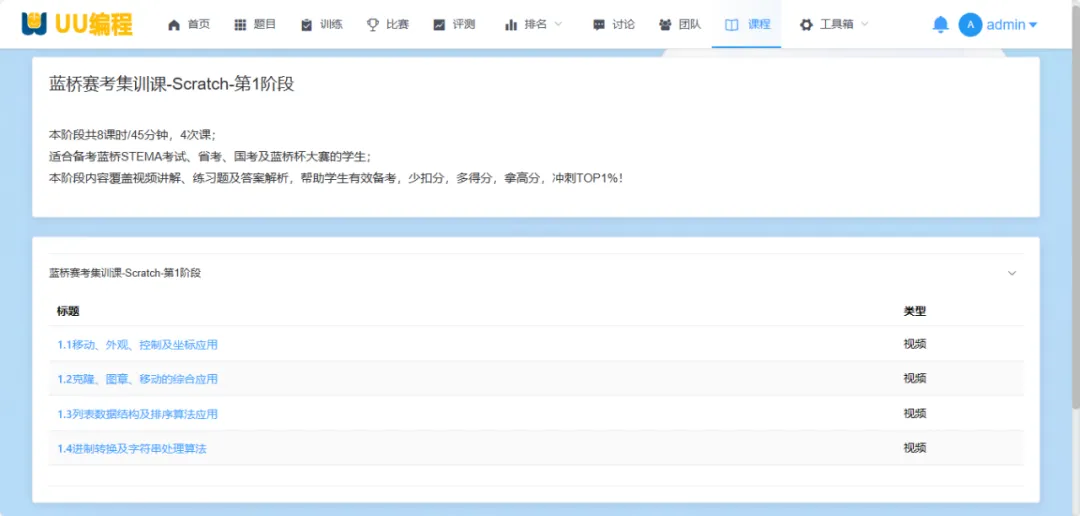Click the course title 蓝桥赛考集训课-Scratch-第1阶段 heading

click(172, 84)
